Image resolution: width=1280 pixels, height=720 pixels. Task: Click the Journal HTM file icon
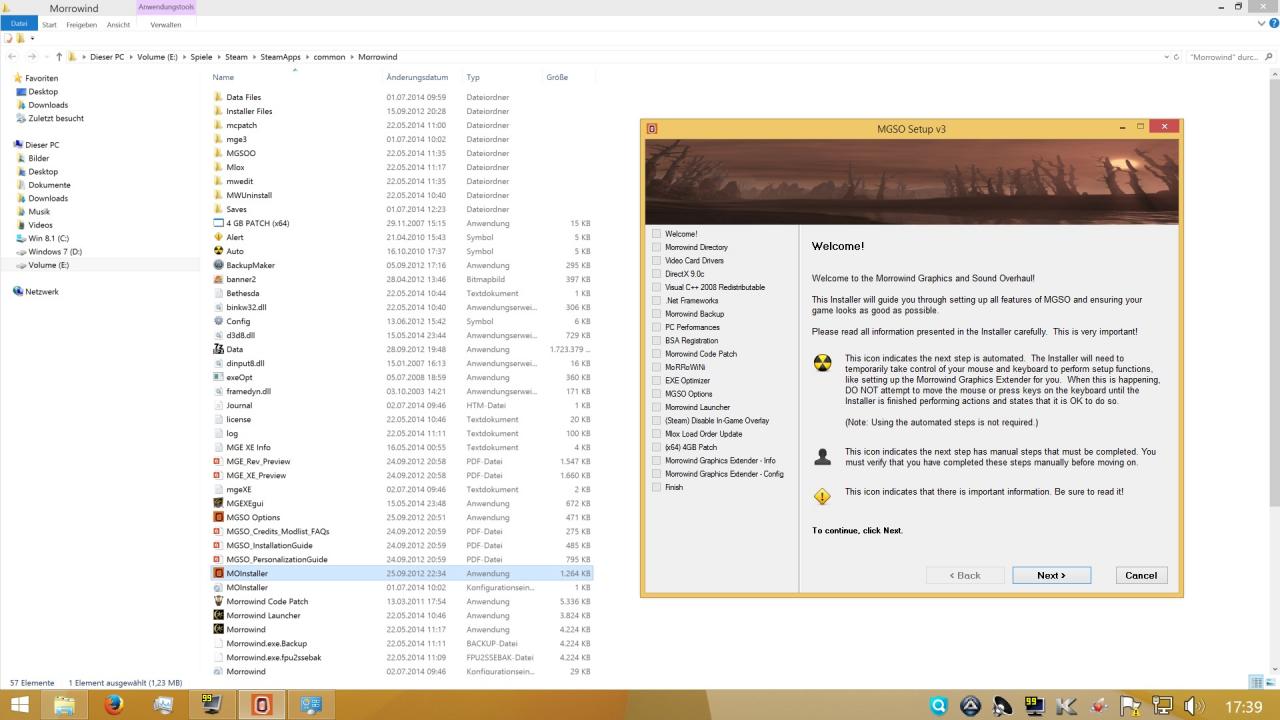(218, 406)
